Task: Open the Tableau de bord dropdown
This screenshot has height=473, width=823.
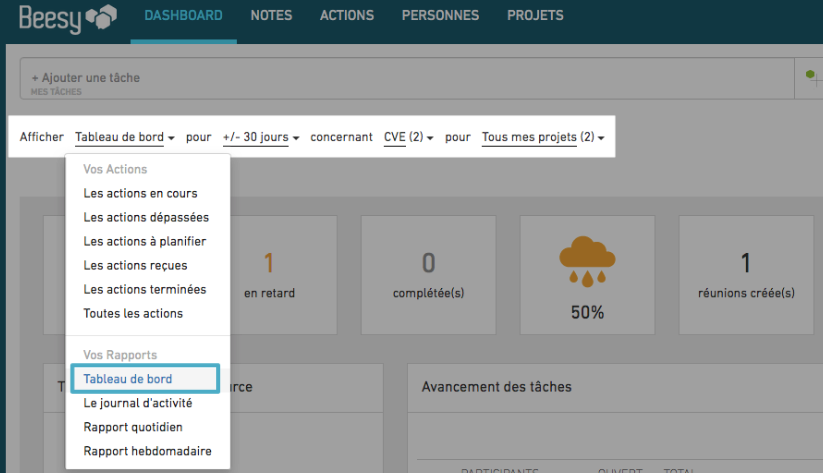Action: [x=125, y=137]
